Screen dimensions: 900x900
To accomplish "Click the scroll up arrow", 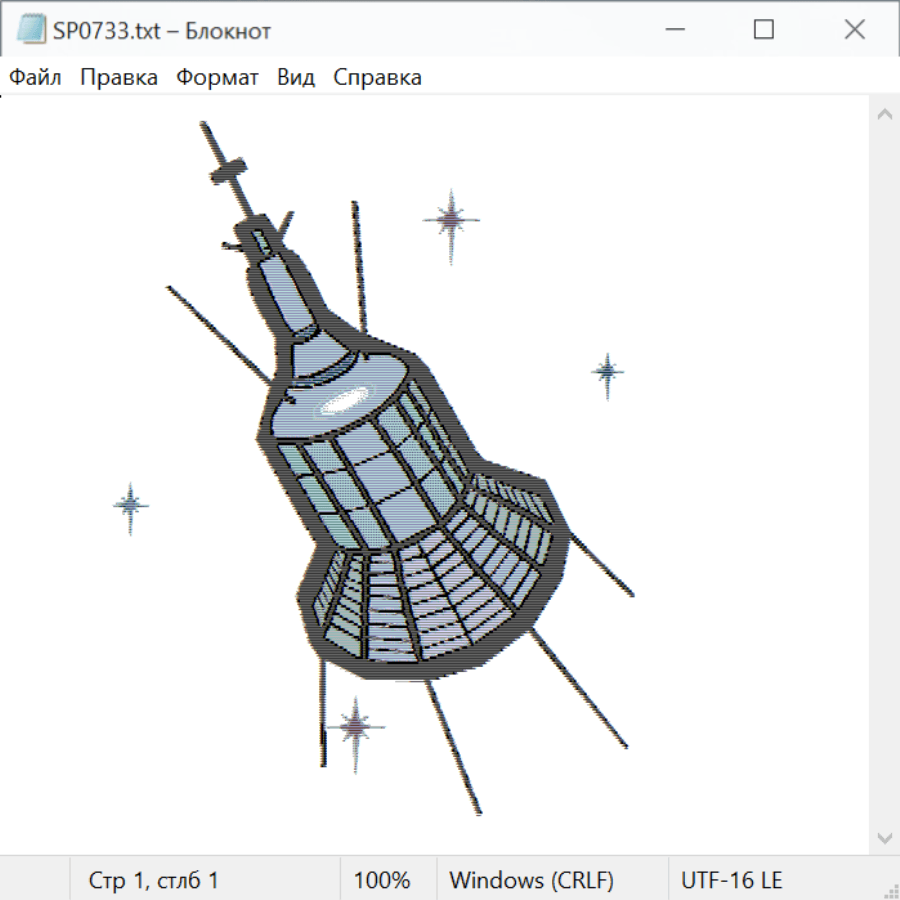I will click(x=884, y=115).
